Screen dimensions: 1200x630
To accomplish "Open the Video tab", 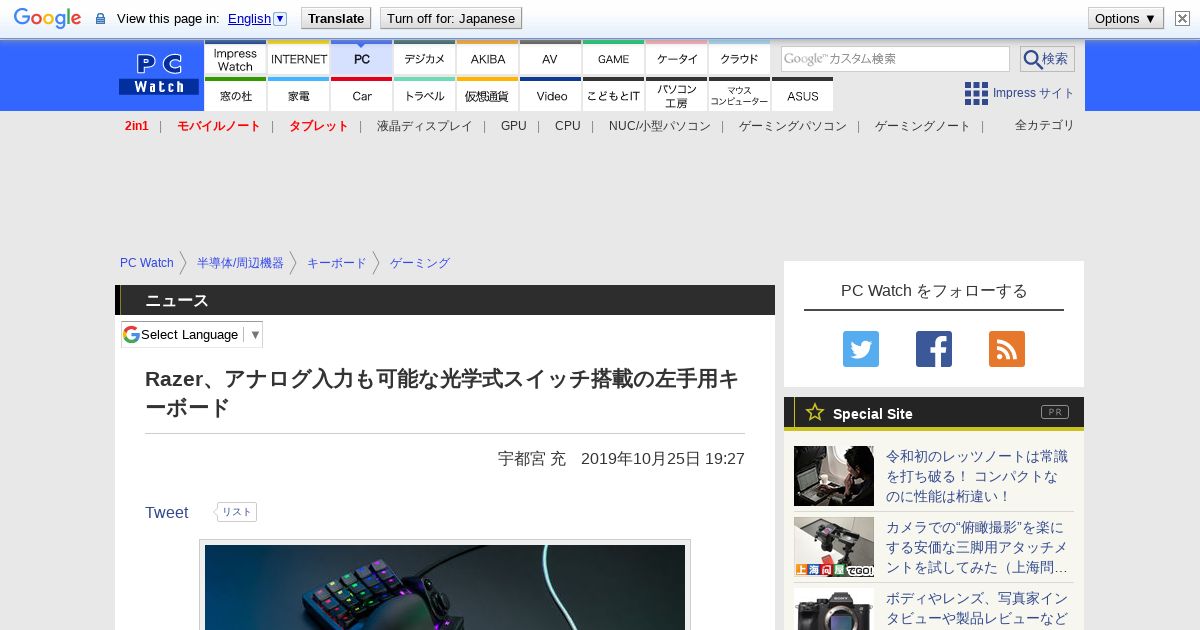I will pyautogui.click(x=551, y=95).
